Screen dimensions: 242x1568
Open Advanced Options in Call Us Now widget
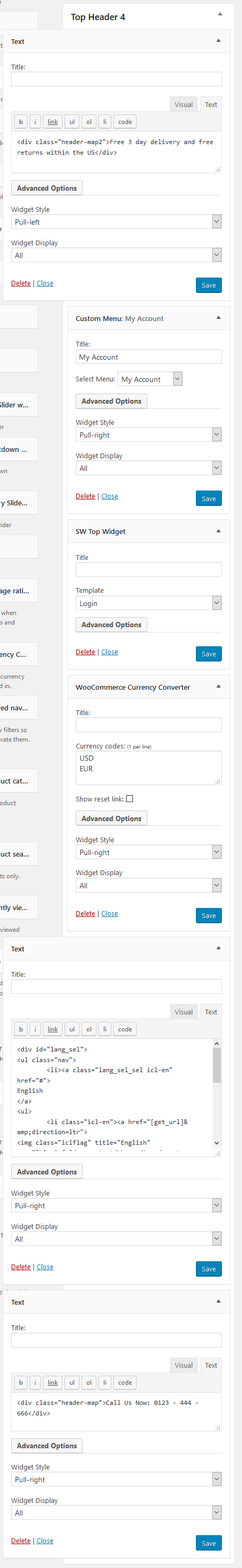(47, 1446)
